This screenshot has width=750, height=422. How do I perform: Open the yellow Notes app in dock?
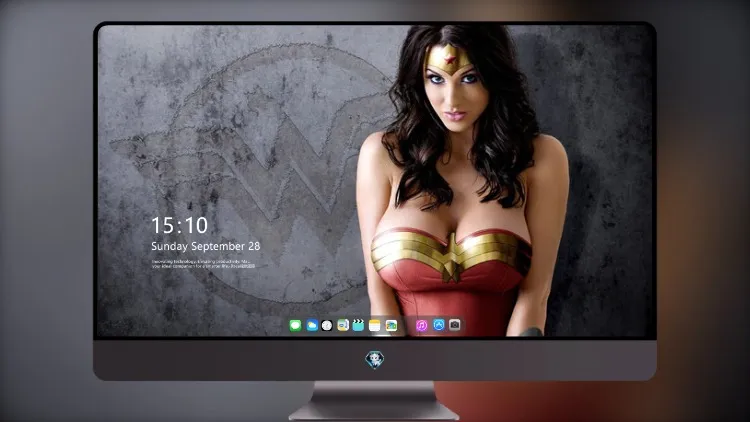click(x=375, y=326)
